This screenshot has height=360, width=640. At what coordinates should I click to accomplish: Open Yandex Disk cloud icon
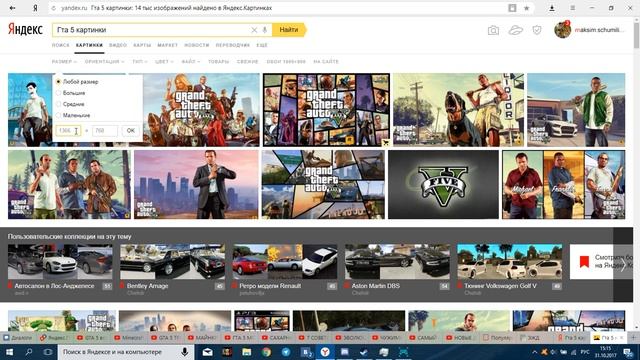(516, 30)
